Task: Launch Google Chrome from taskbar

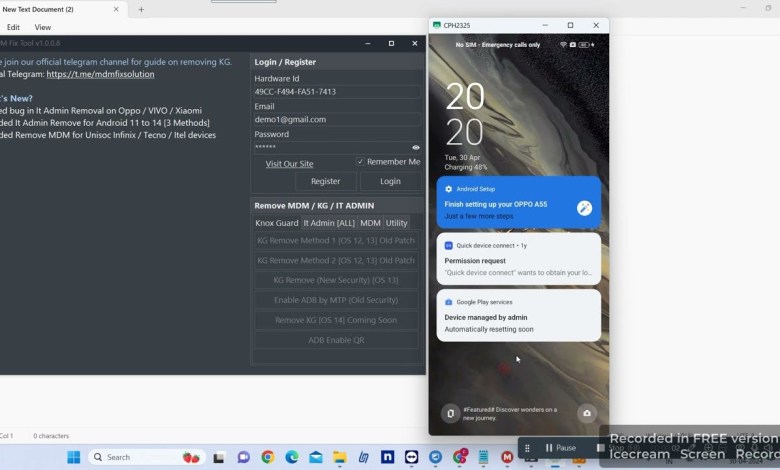Action: pos(268,457)
